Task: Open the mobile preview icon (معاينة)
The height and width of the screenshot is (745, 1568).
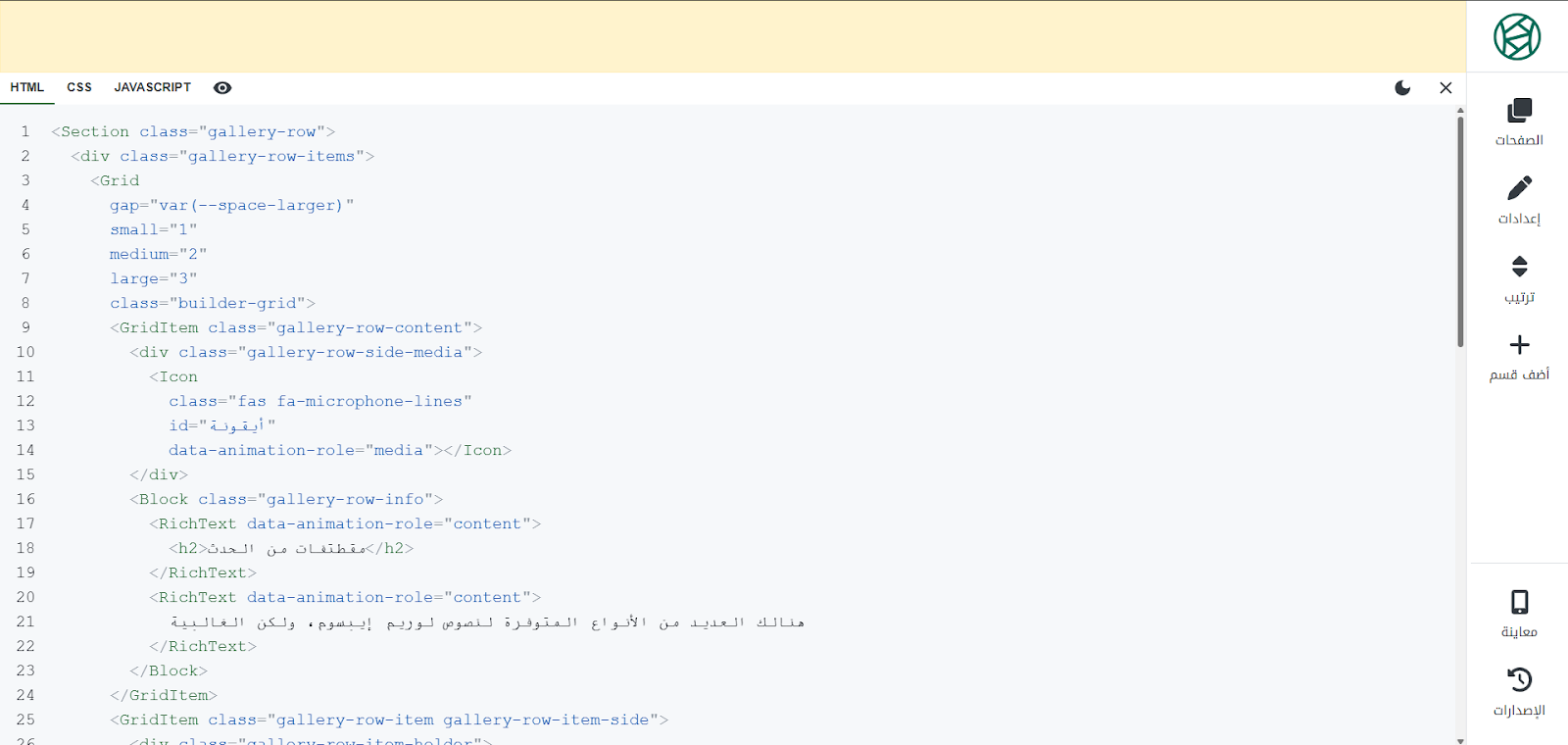Action: [1519, 602]
